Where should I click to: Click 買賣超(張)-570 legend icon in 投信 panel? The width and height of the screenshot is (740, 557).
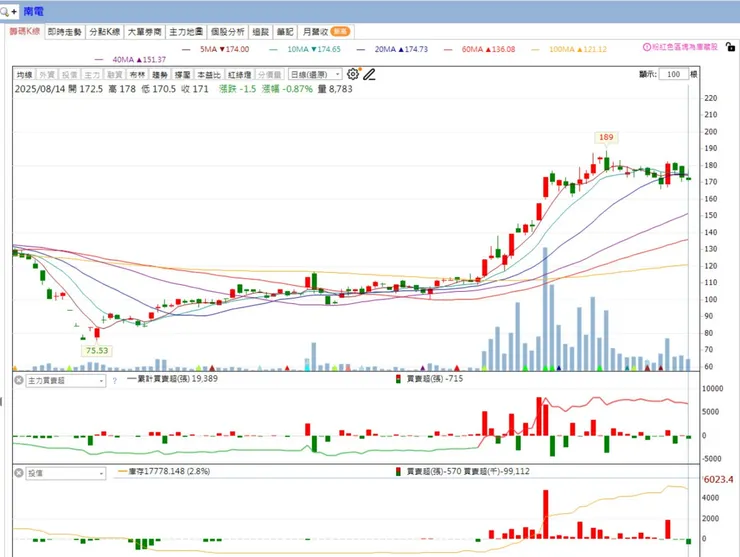pyautogui.click(x=398, y=472)
